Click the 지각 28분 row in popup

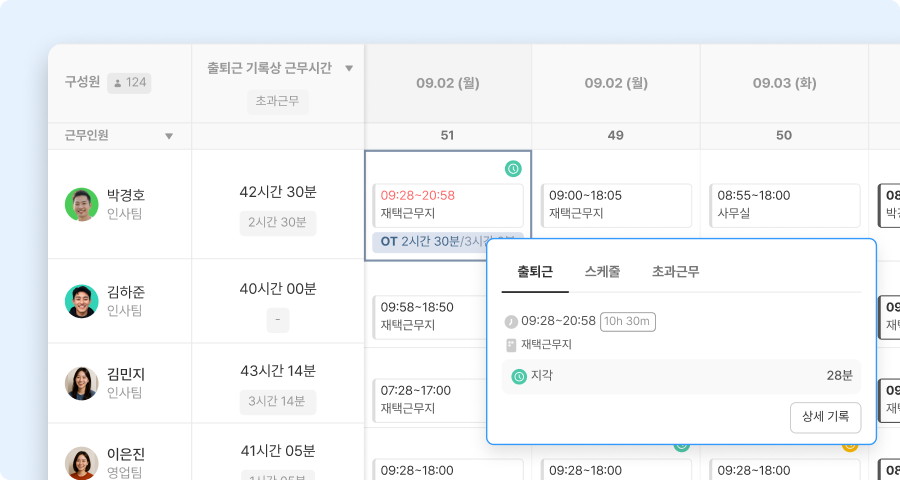pos(681,377)
